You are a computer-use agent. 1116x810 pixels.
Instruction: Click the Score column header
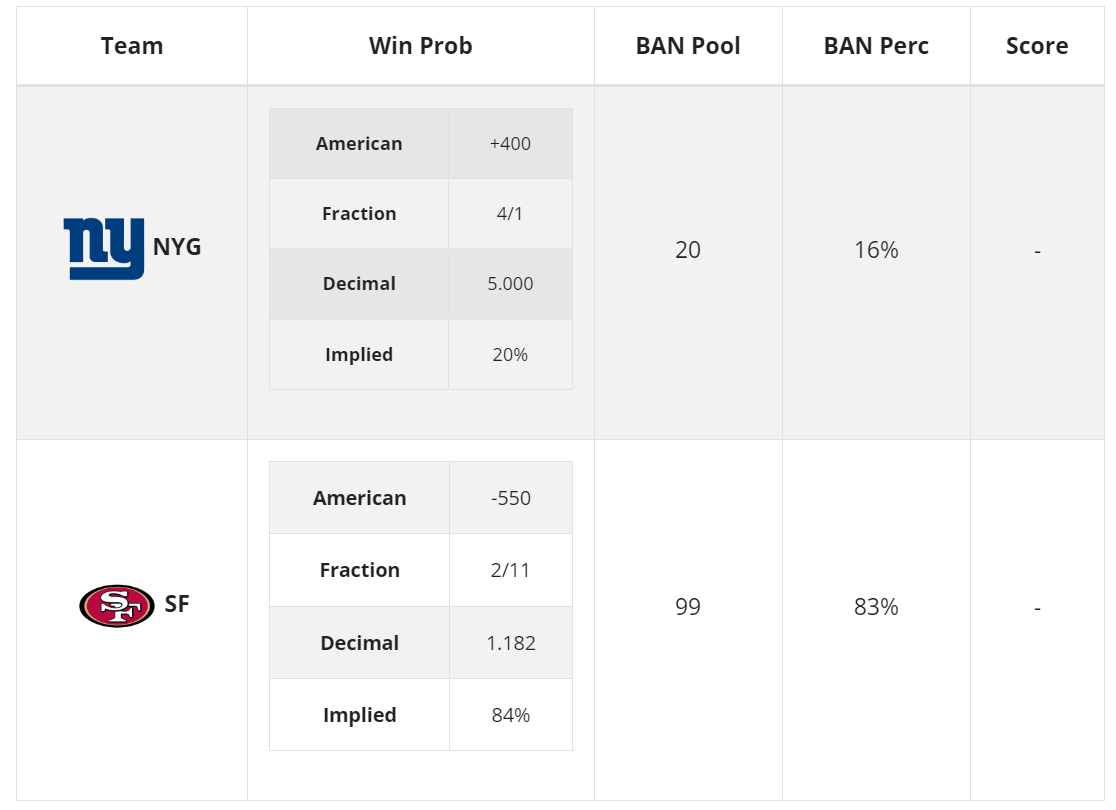coord(1037,46)
